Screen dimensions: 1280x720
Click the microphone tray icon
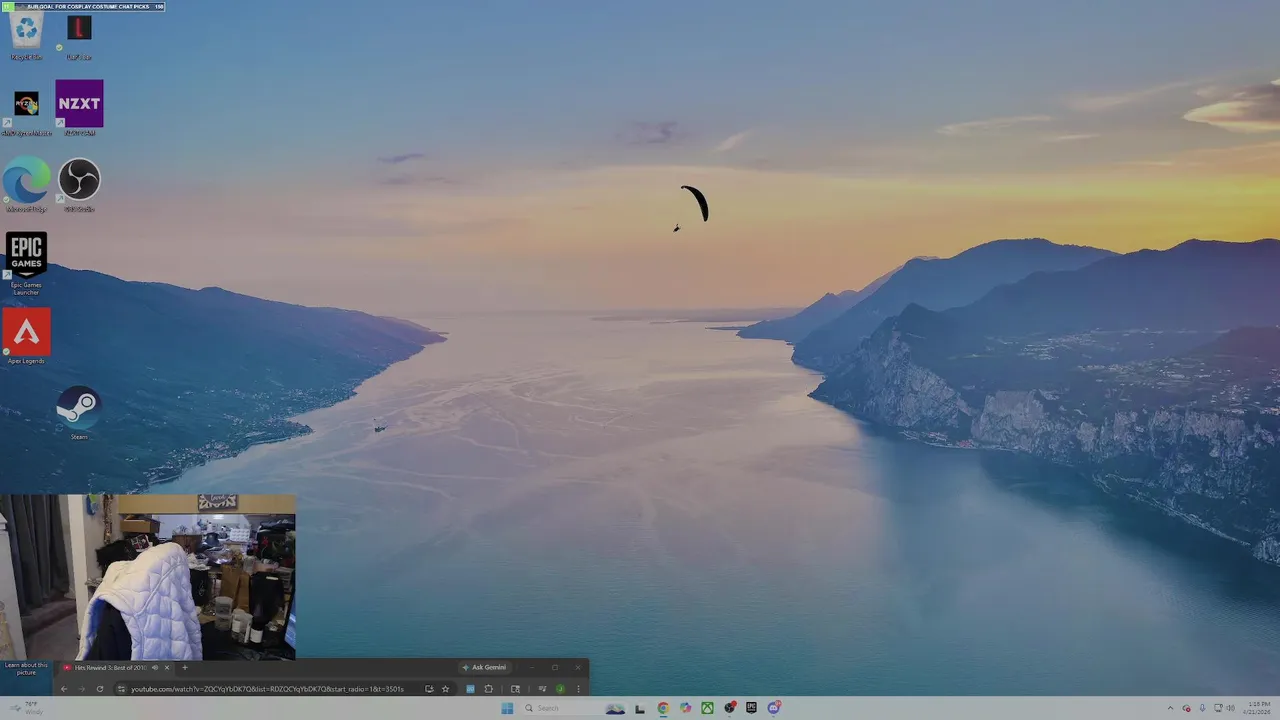tap(1202, 708)
